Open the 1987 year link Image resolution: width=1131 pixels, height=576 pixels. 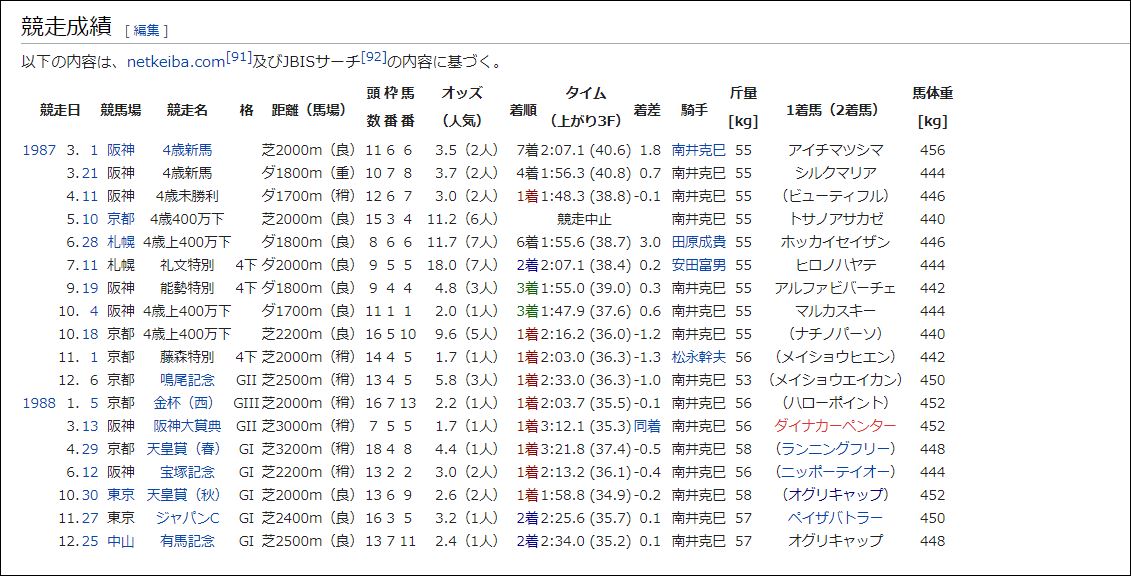(39, 150)
